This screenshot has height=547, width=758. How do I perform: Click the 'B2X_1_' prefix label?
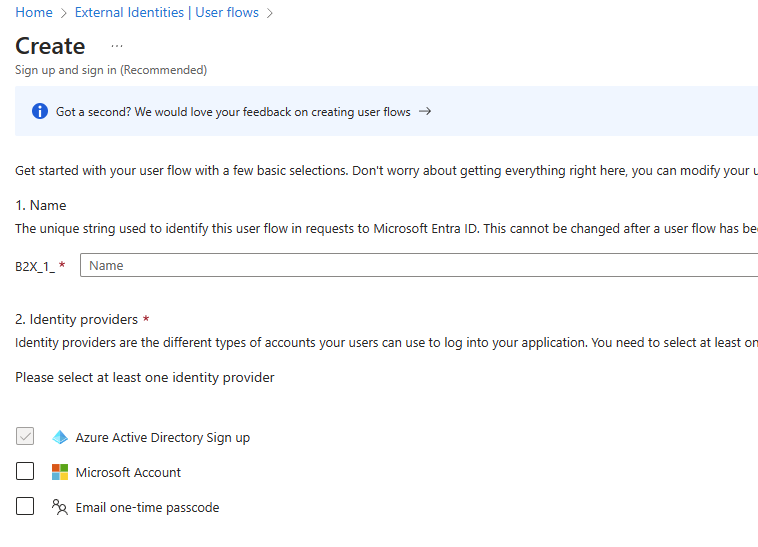point(35,266)
